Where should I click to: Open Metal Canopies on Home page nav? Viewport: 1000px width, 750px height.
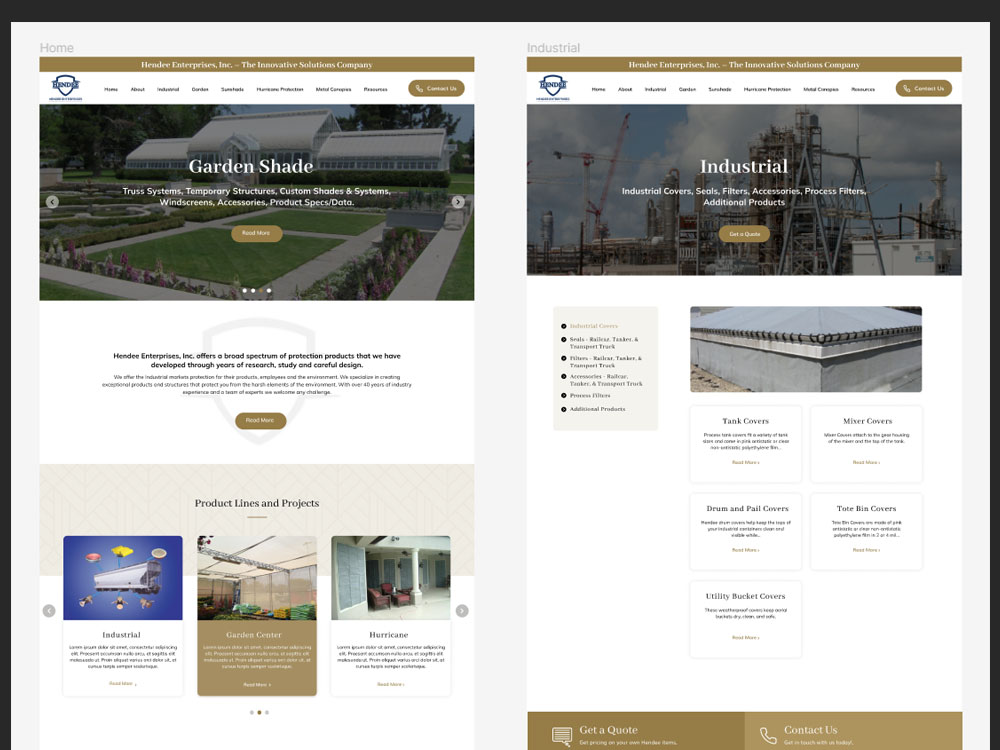[334, 89]
